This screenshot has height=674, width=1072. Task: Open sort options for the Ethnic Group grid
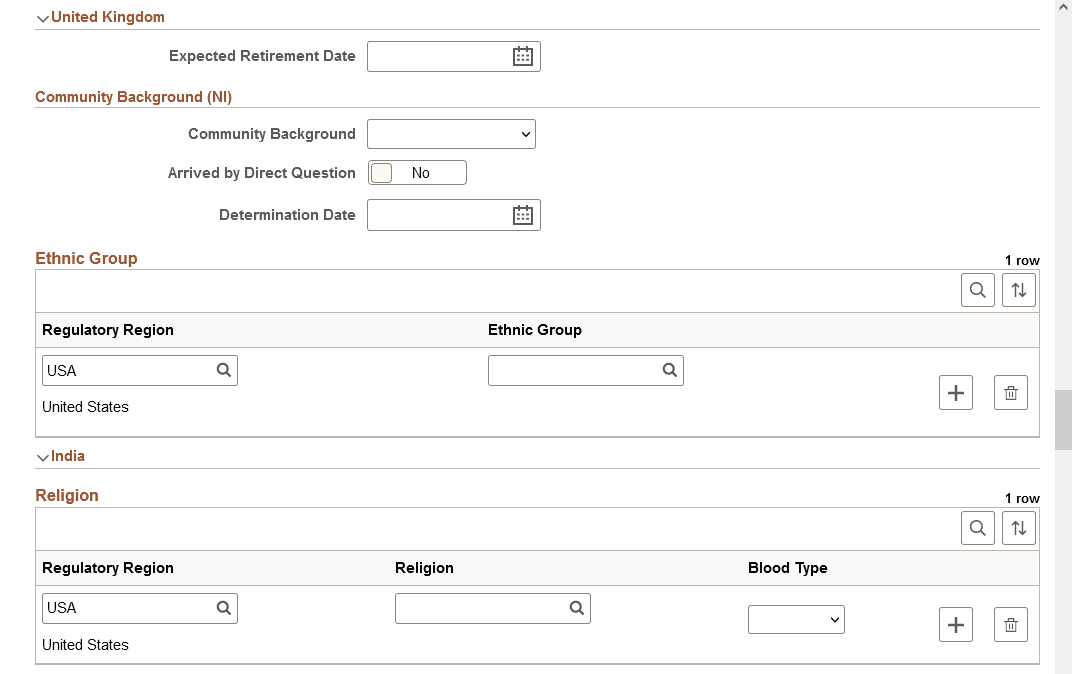pyautogui.click(x=1019, y=290)
